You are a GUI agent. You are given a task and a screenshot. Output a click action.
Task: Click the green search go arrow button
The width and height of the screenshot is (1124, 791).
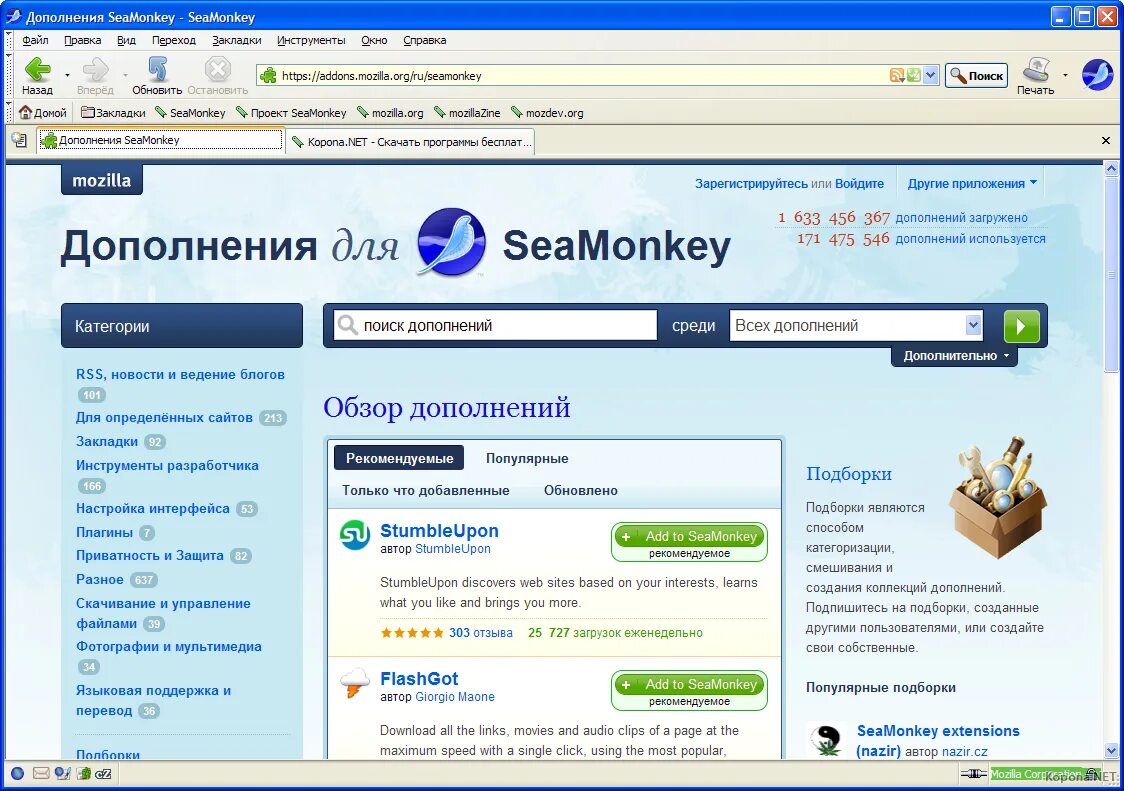click(1021, 326)
